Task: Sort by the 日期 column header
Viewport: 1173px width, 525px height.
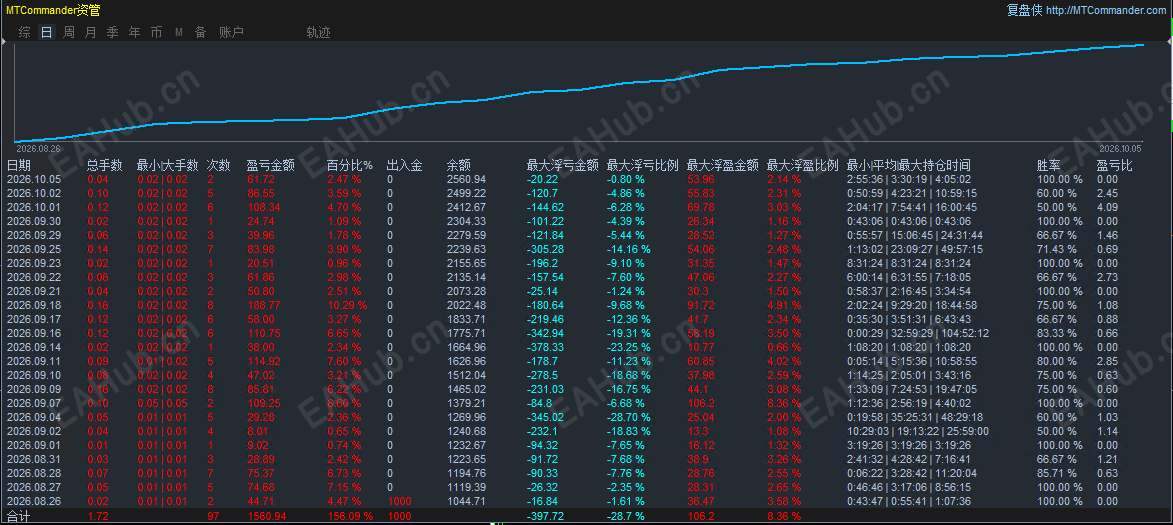Action: [19, 165]
